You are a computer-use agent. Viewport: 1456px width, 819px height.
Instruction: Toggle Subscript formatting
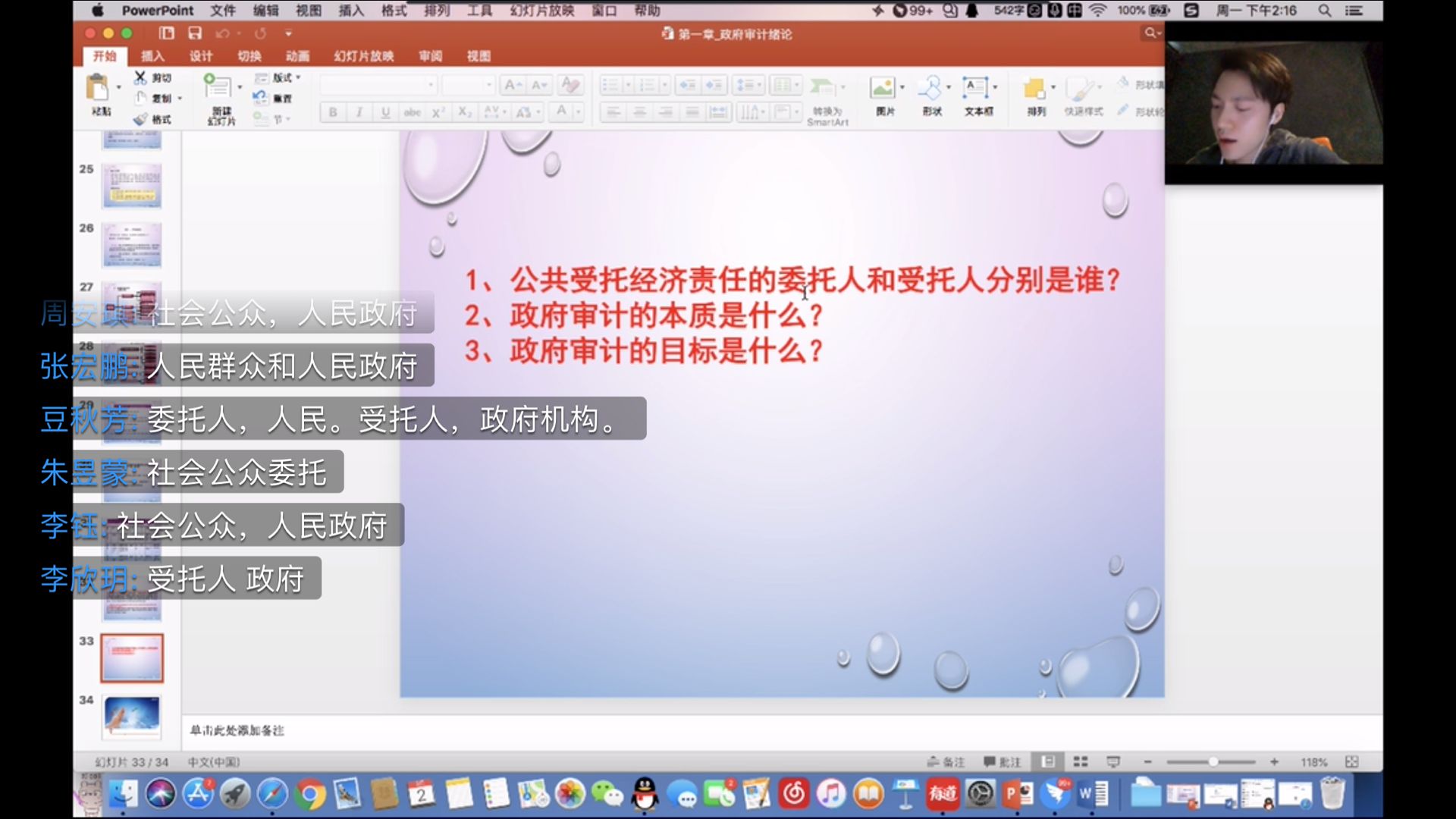(464, 112)
